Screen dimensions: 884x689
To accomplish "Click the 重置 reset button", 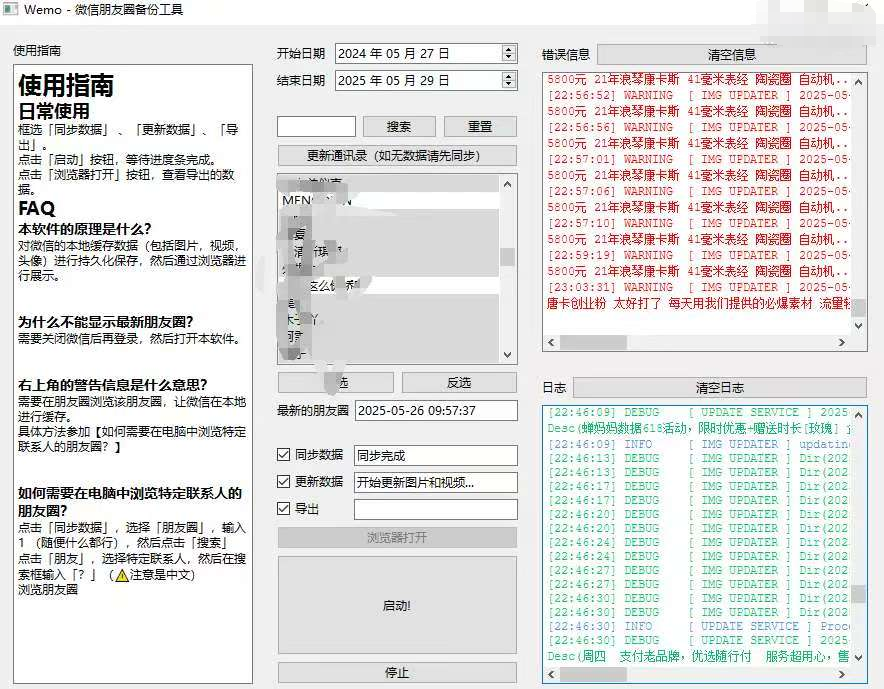I will click(481, 126).
